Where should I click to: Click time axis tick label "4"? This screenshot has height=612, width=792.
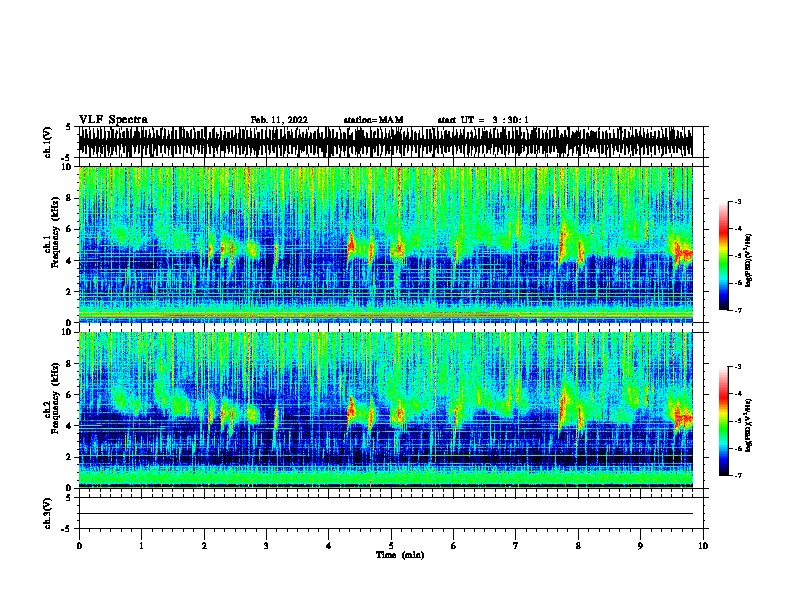(x=328, y=546)
